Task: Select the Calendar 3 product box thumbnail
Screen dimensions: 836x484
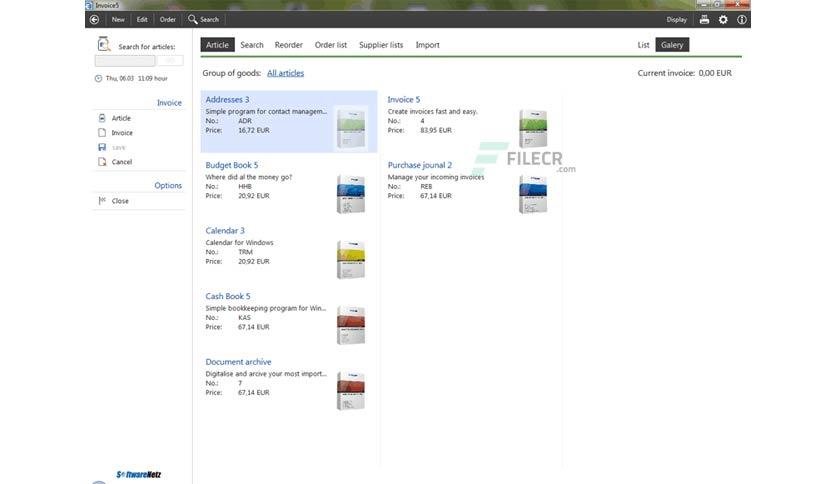Action: click(x=351, y=260)
